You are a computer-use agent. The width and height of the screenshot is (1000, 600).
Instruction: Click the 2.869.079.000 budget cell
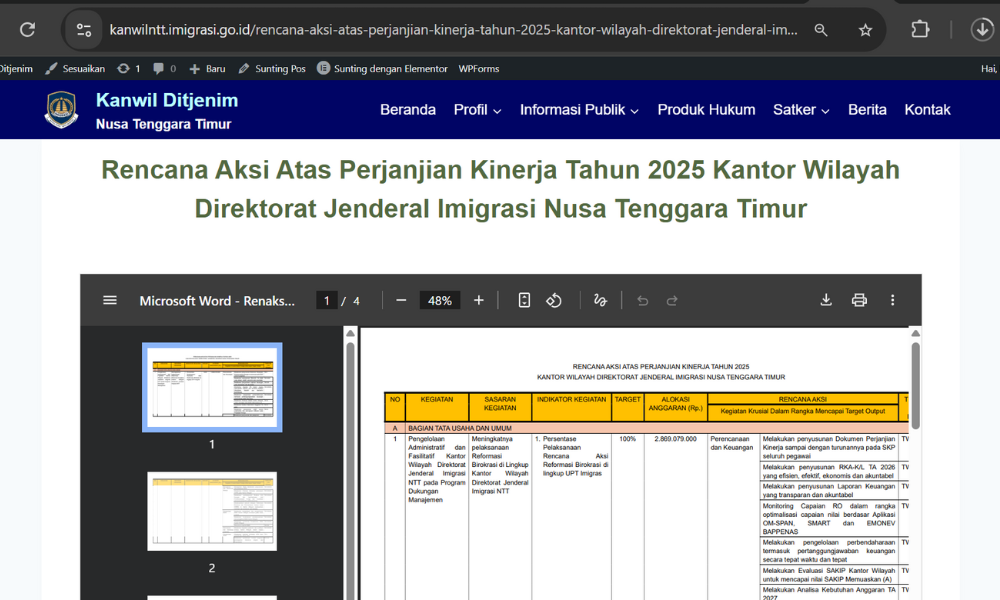pos(675,439)
